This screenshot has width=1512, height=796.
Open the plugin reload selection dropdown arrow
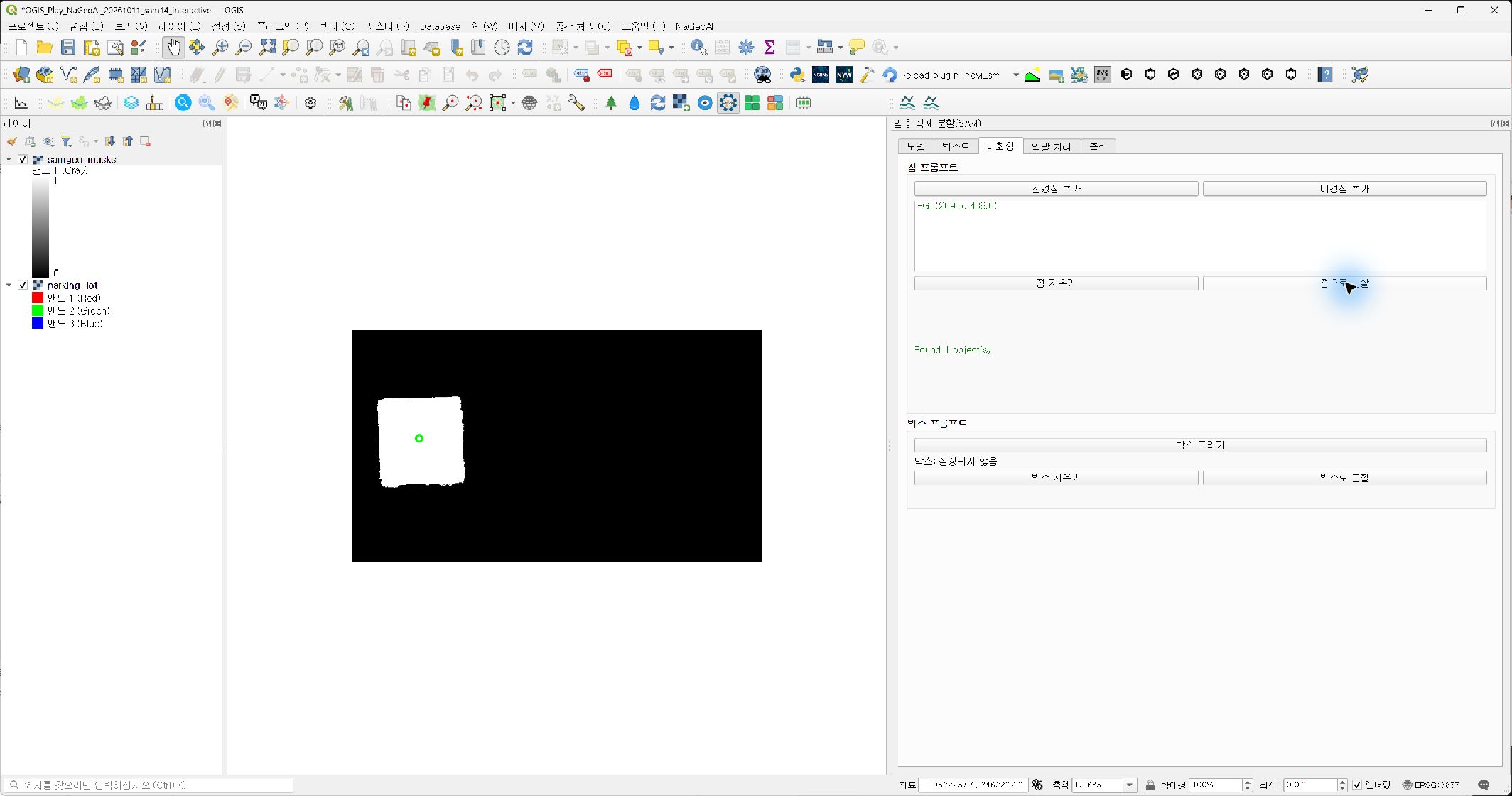(x=1015, y=75)
